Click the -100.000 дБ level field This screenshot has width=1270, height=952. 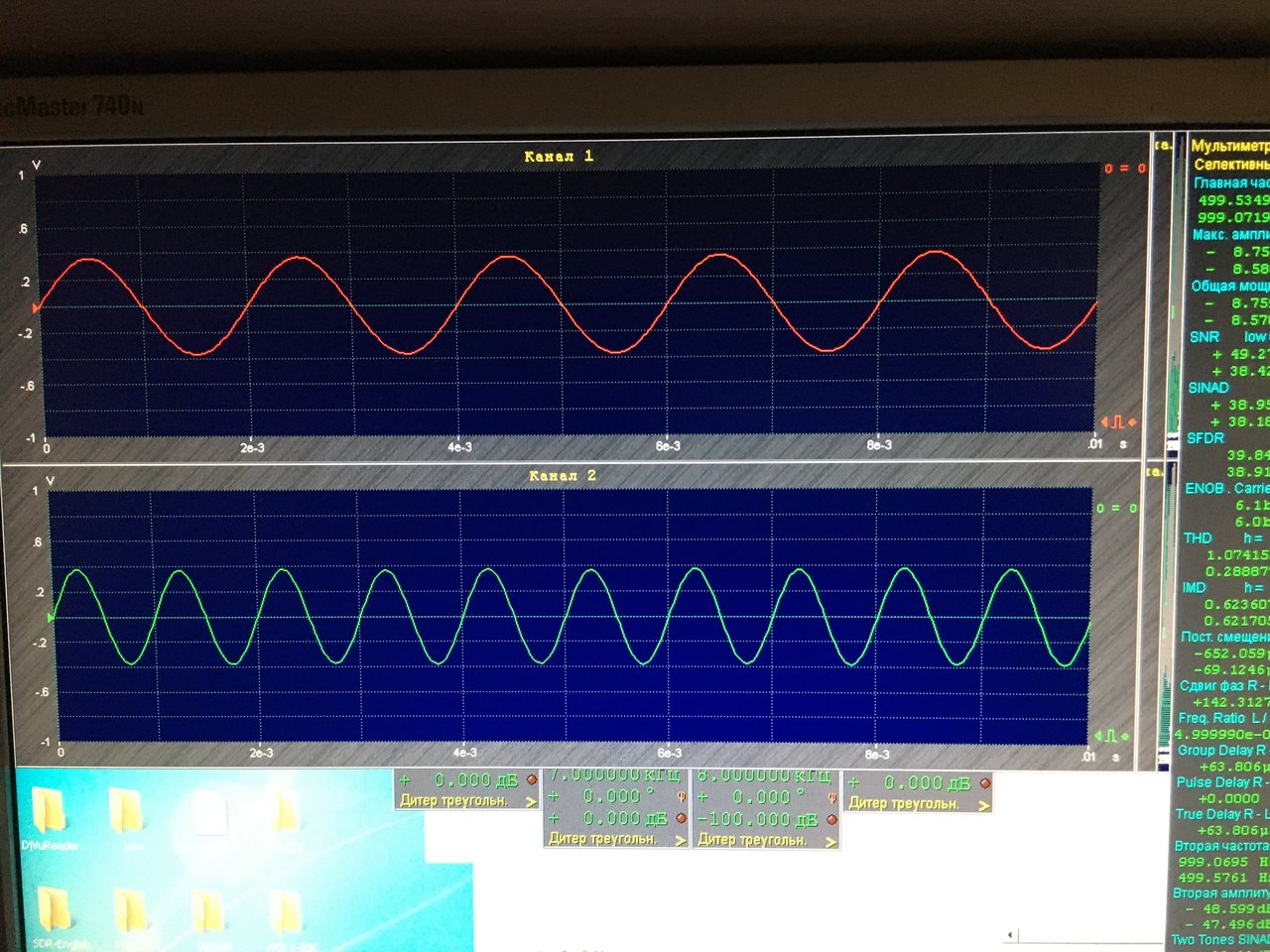[758, 820]
